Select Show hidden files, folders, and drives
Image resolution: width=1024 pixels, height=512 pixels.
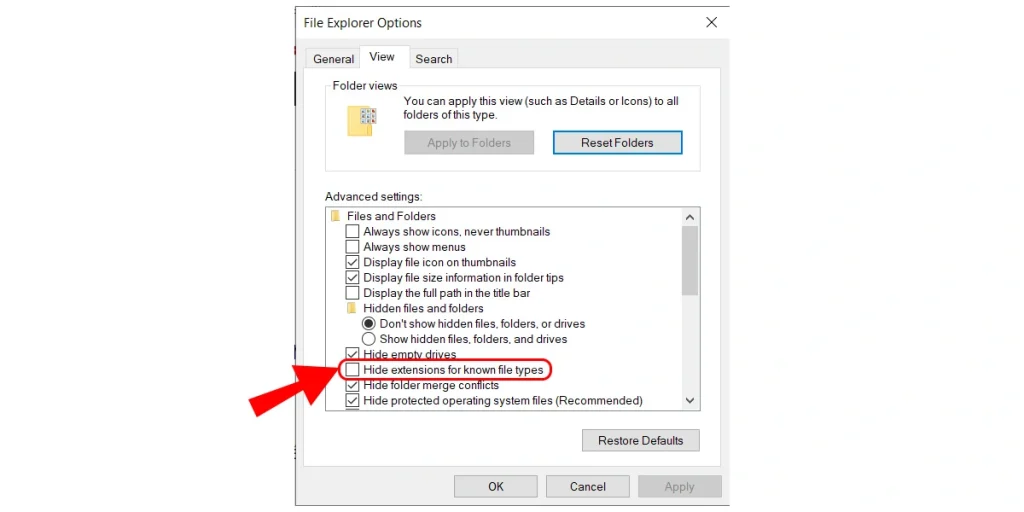click(x=369, y=340)
